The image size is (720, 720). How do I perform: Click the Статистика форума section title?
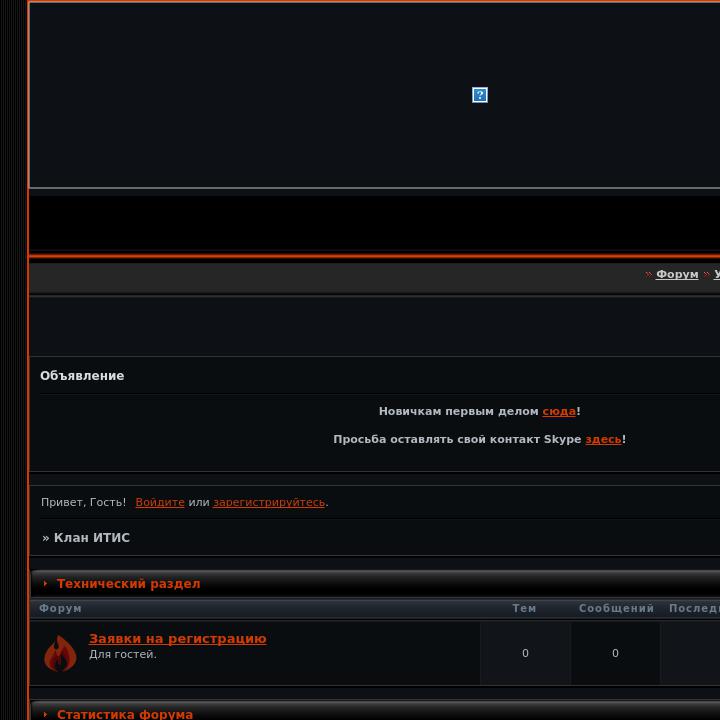pos(125,714)
